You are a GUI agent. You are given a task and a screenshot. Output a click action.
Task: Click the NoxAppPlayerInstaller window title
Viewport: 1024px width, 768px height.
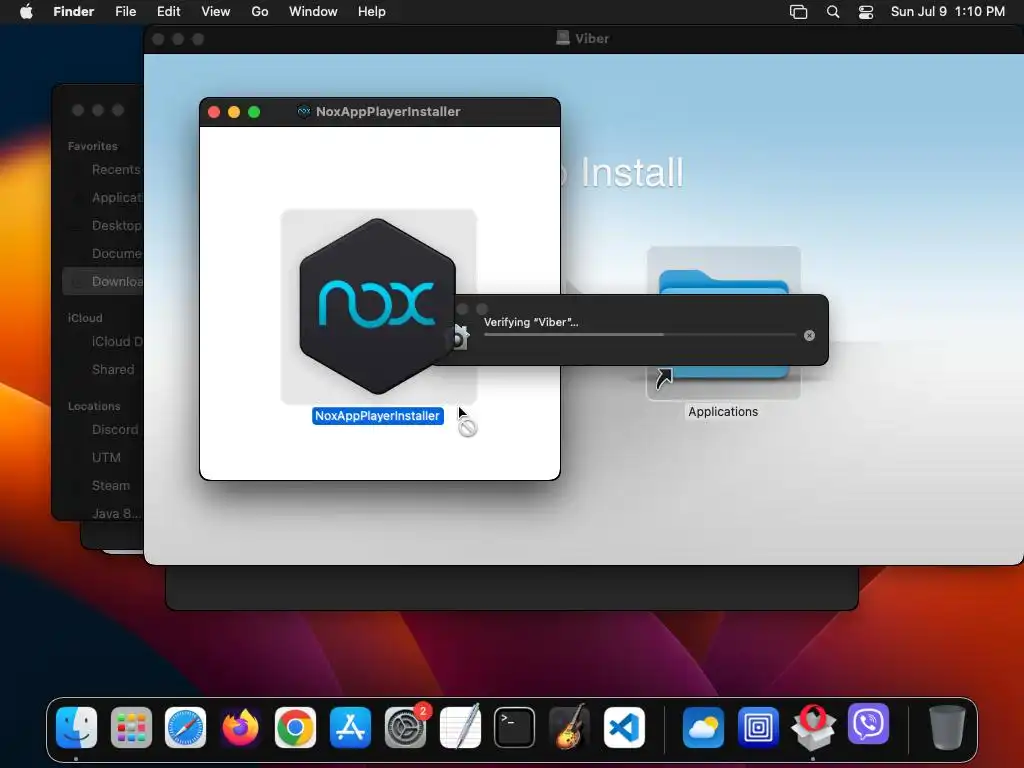coord(388,112)
